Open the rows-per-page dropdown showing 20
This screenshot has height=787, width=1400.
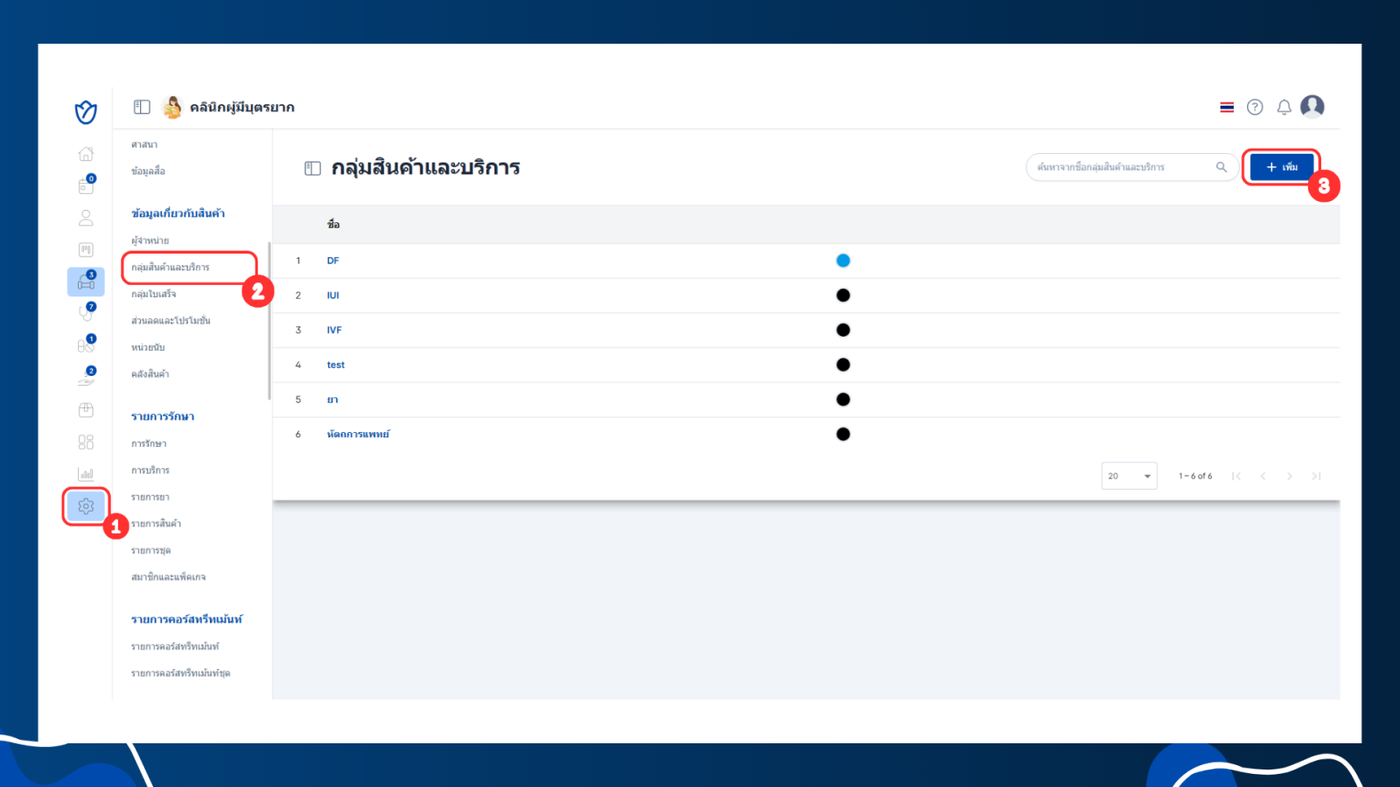coord(1129,476)
